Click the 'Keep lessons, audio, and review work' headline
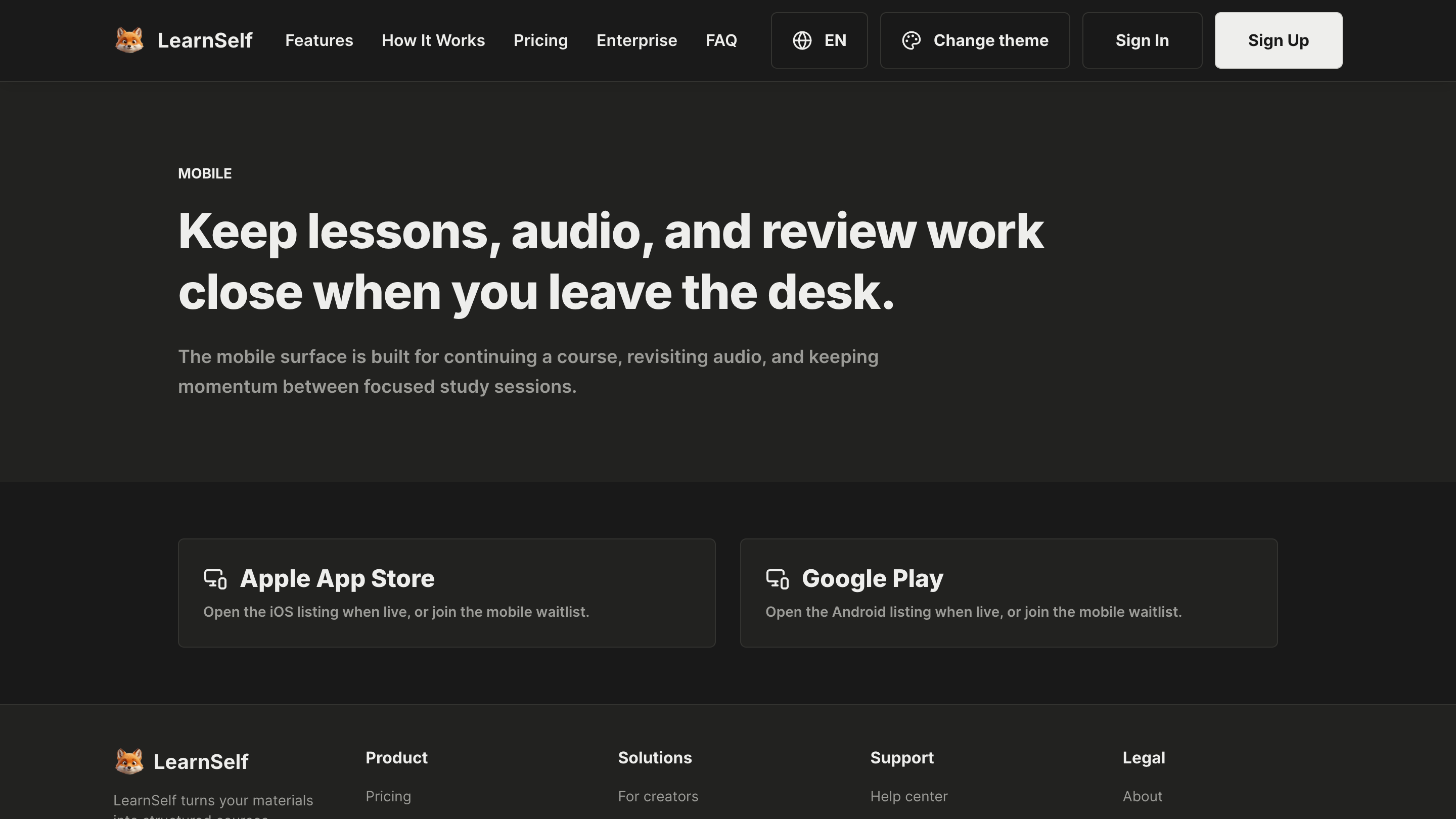Screen dimensions: 1456x819 point(610,261)
